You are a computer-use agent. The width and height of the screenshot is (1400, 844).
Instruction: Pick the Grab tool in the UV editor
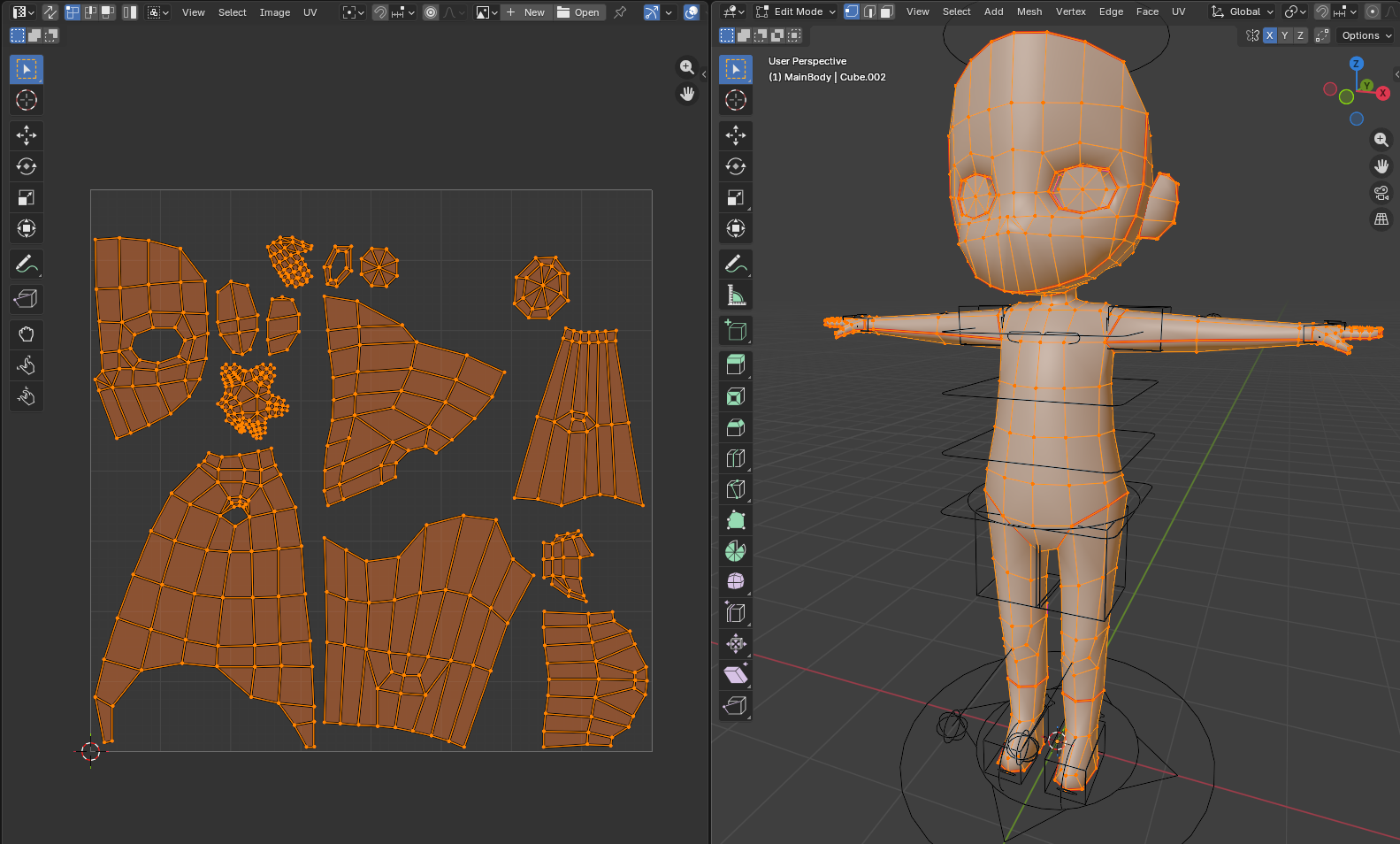[26, 334]
